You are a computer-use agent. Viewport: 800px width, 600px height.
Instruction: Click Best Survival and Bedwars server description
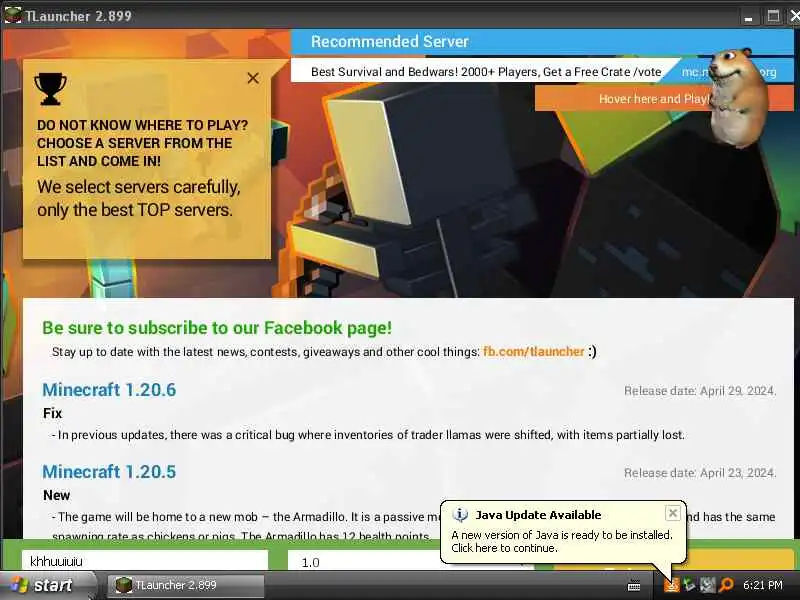click(486, 72)
